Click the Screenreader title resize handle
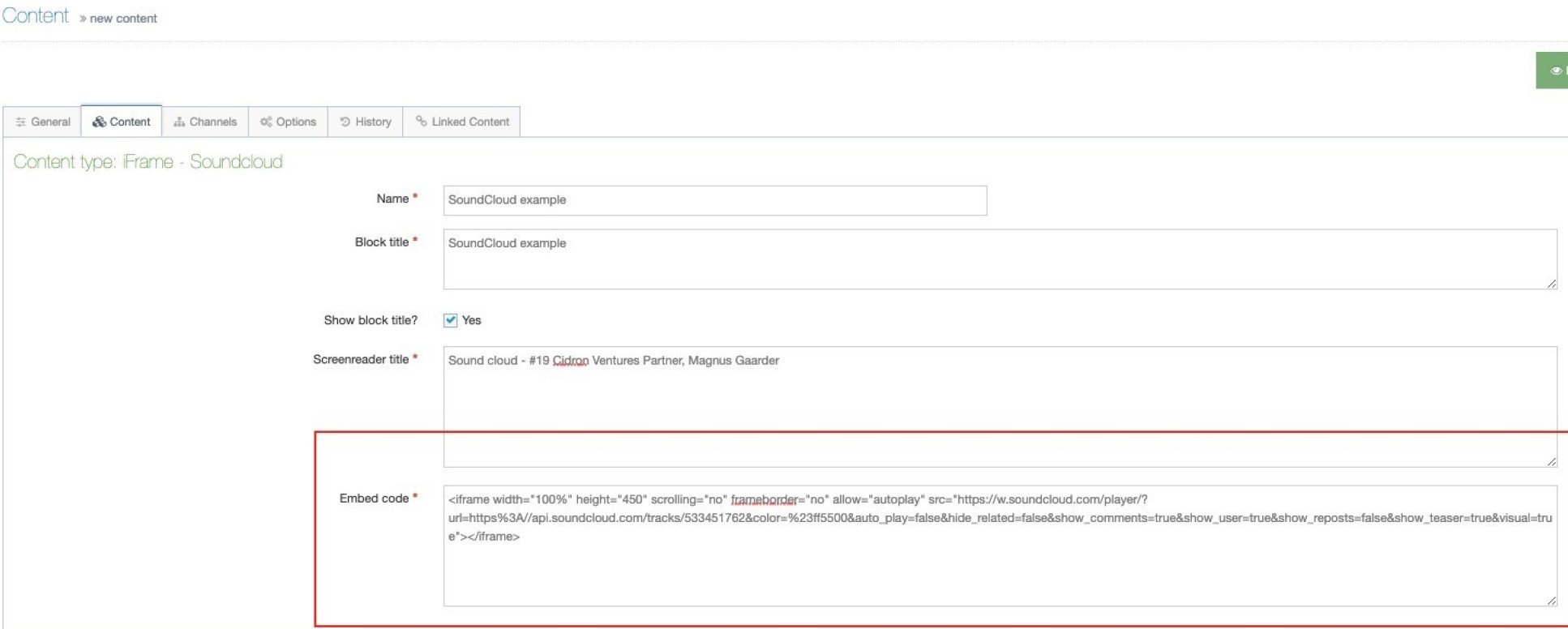1568x629 pixels. coord(1551,461)
